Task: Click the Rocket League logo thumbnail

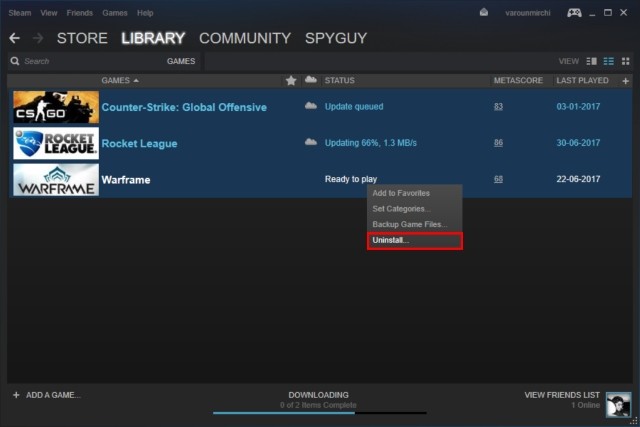Action: pos(56,143)
